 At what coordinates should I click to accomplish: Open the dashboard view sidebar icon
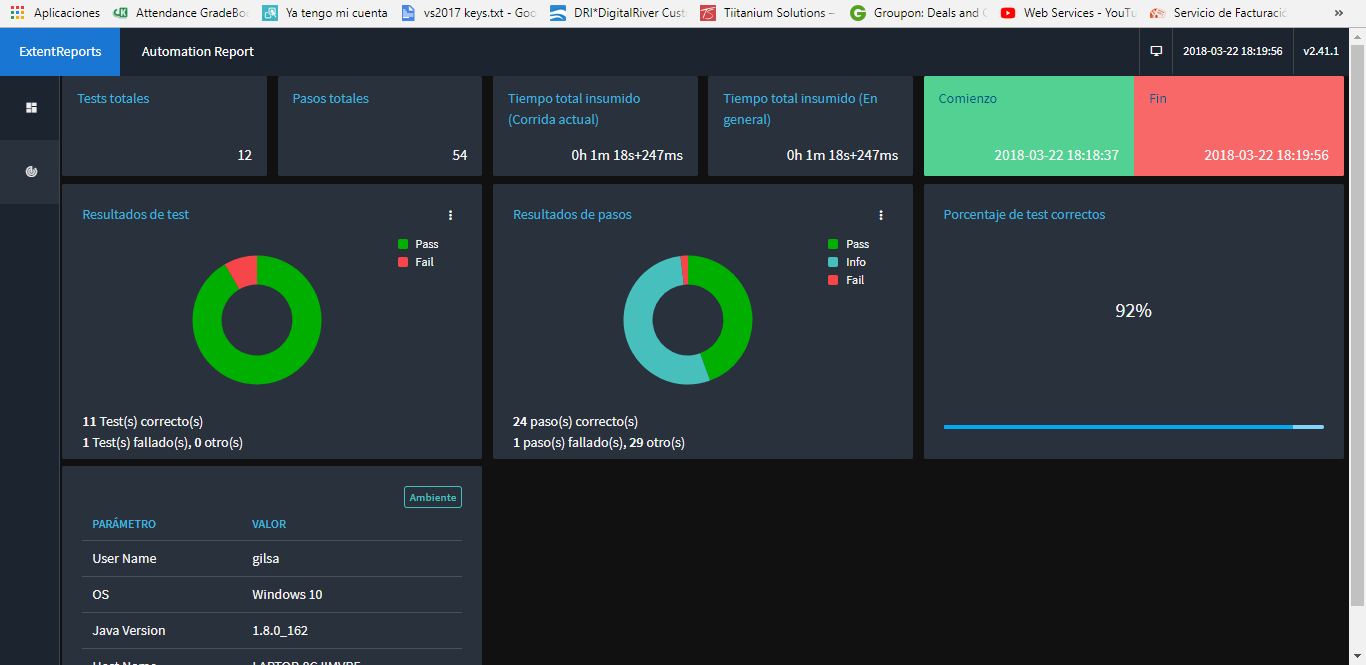click(x=31, y=108)
